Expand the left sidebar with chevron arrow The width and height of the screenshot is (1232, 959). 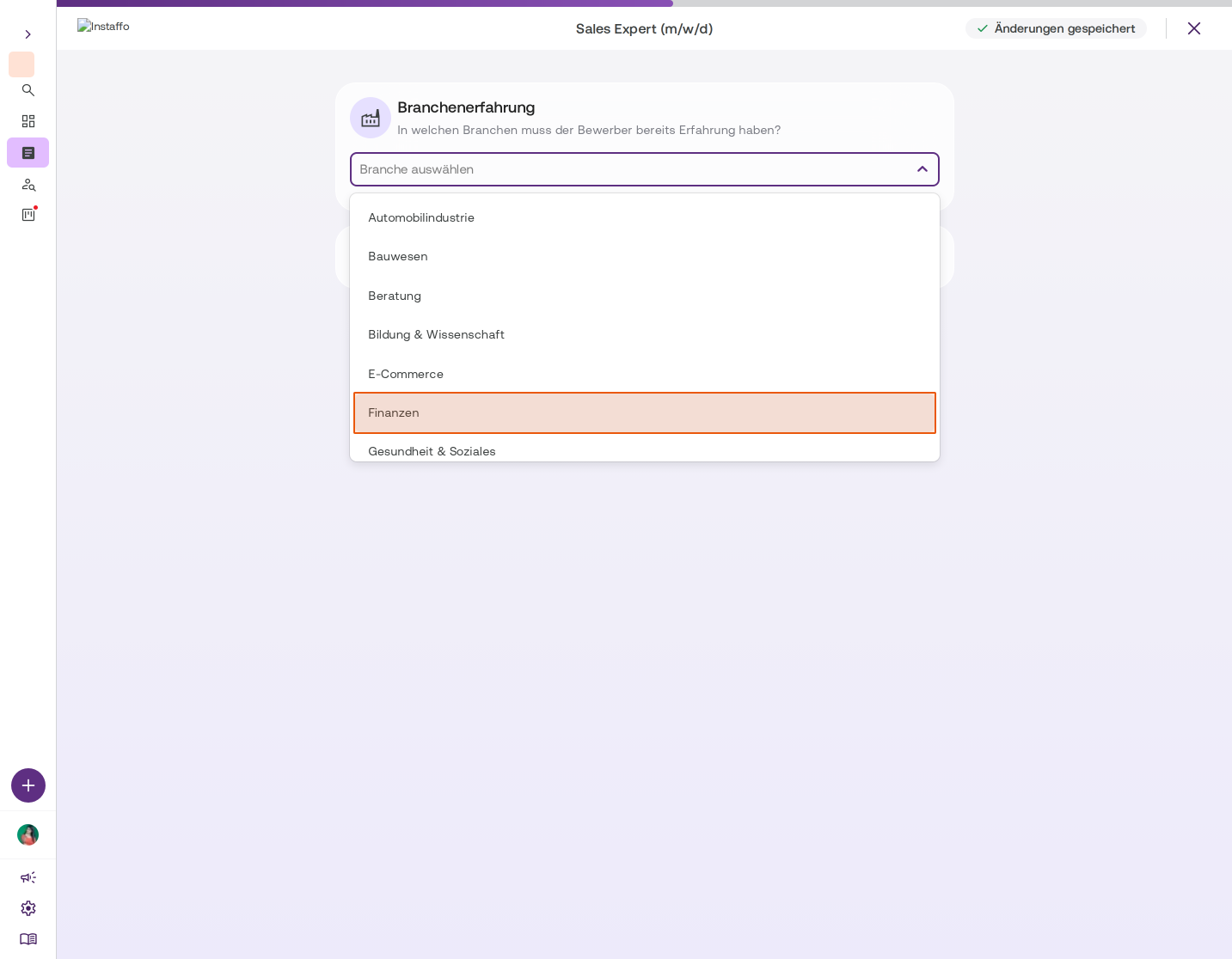click(x=28, y=34)
